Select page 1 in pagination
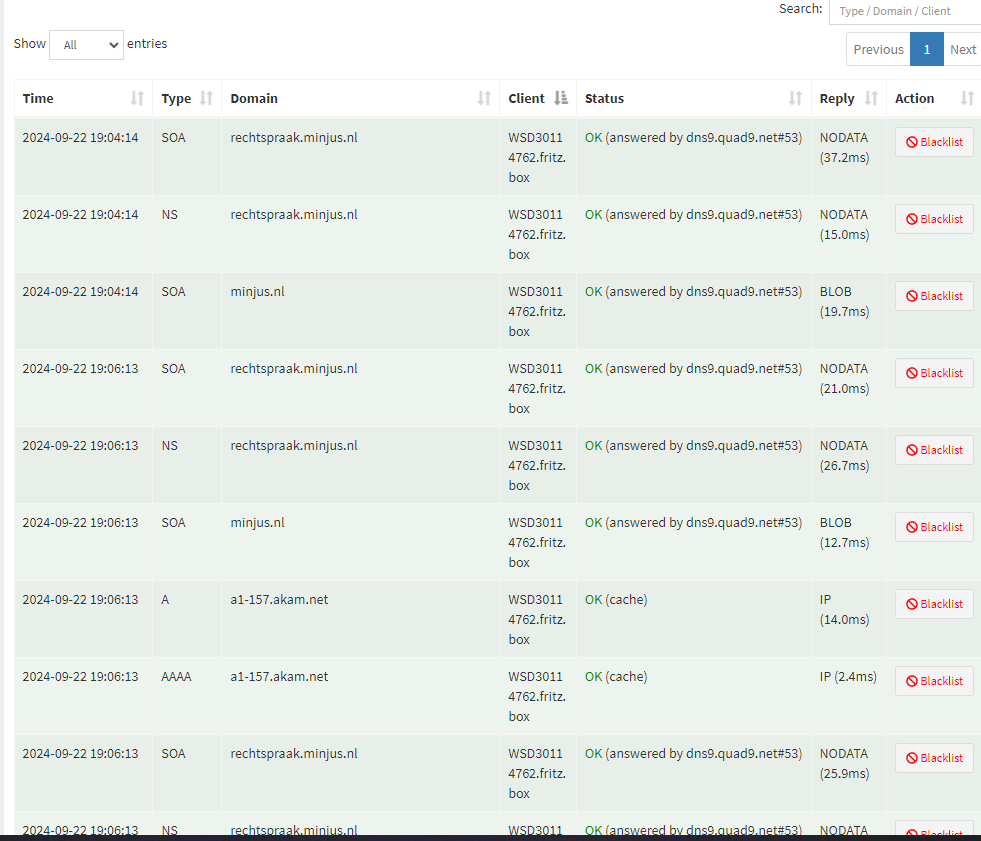 927,49
